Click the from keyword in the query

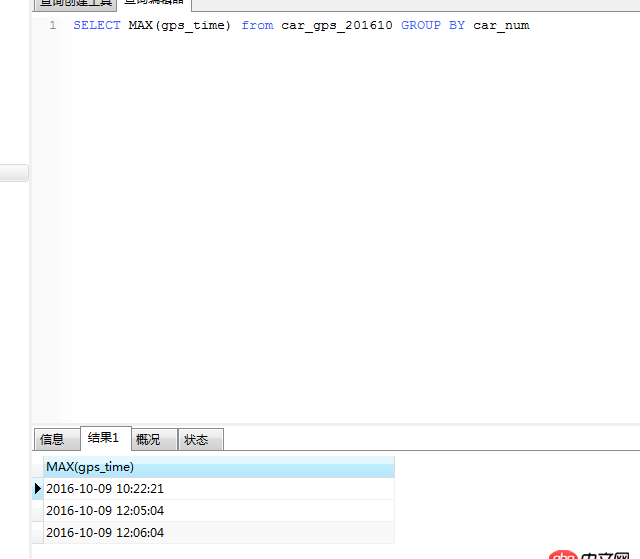coord(257,25)
